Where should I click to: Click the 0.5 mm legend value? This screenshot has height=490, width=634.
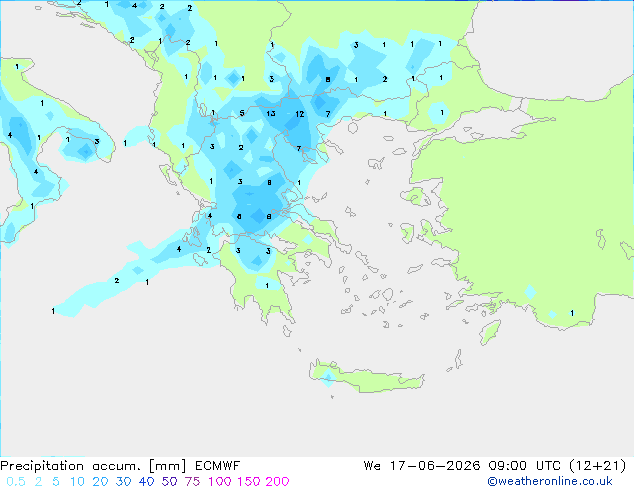click(x=16, y=482)
